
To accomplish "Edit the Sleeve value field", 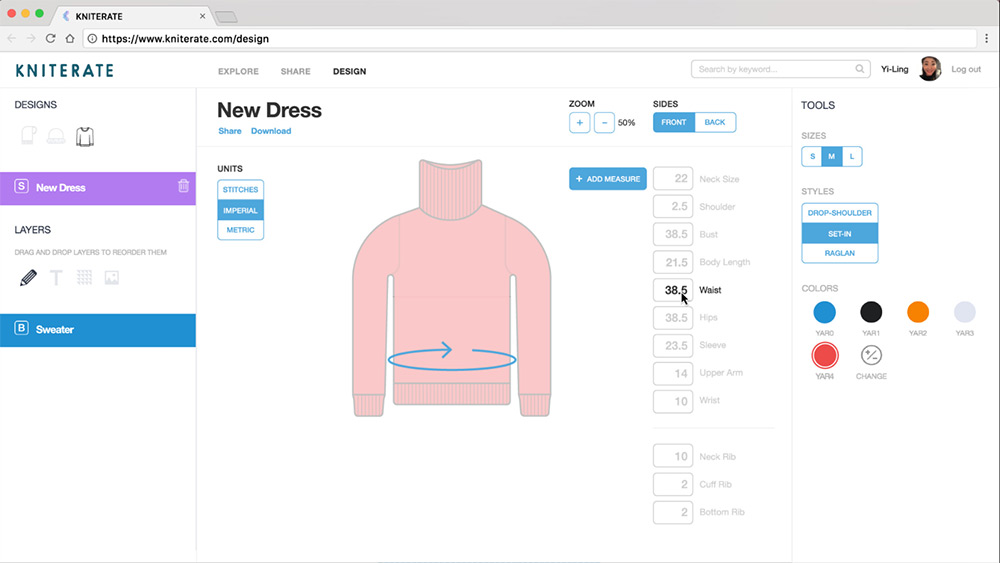I will (x=673, y=345).
